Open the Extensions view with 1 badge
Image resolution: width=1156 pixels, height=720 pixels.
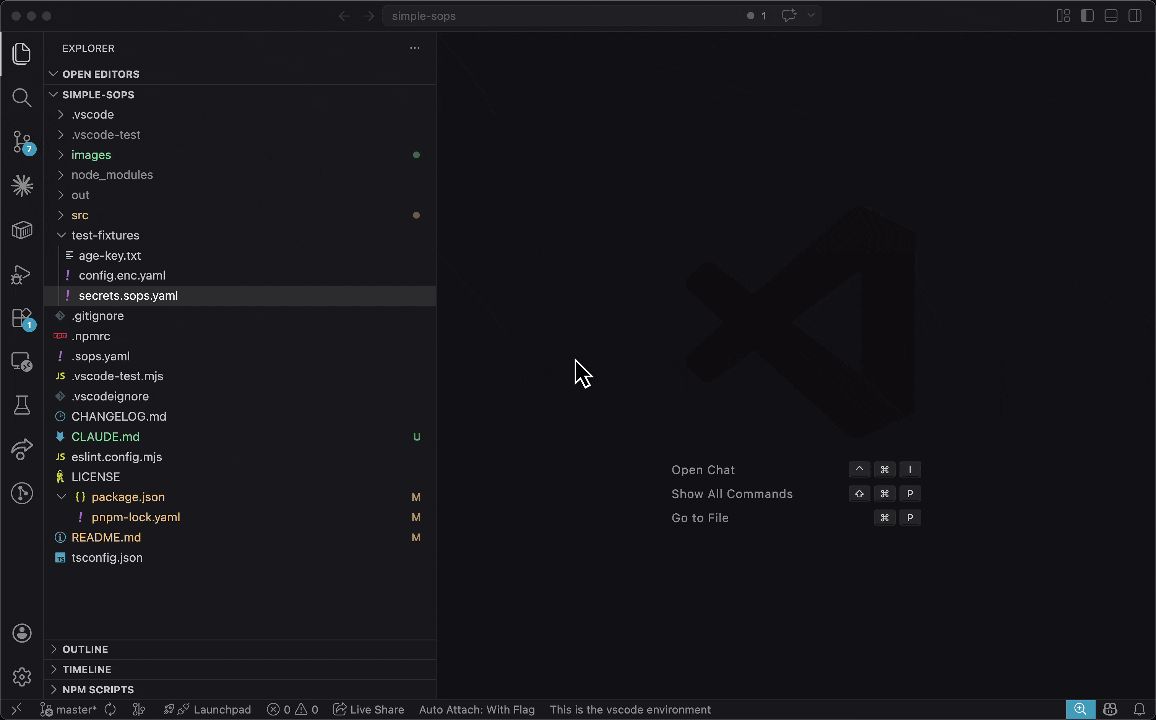22,318
